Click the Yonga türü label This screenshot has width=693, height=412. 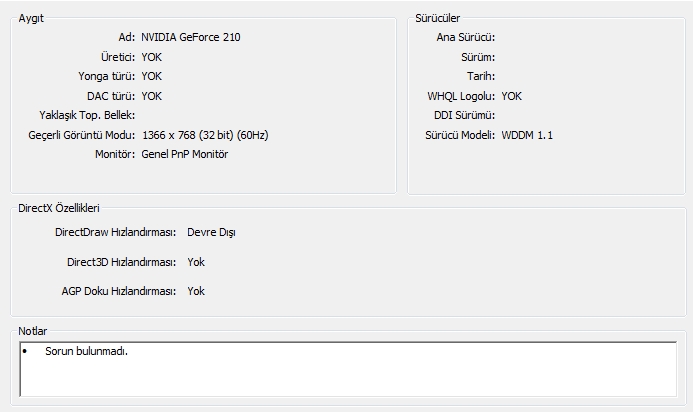coord(107,76)
